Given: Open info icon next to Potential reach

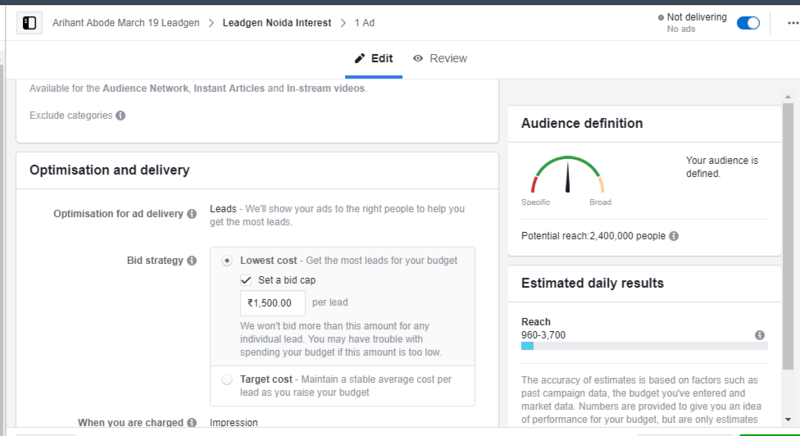Looking at the screenshot, I should tap(674, 236).
